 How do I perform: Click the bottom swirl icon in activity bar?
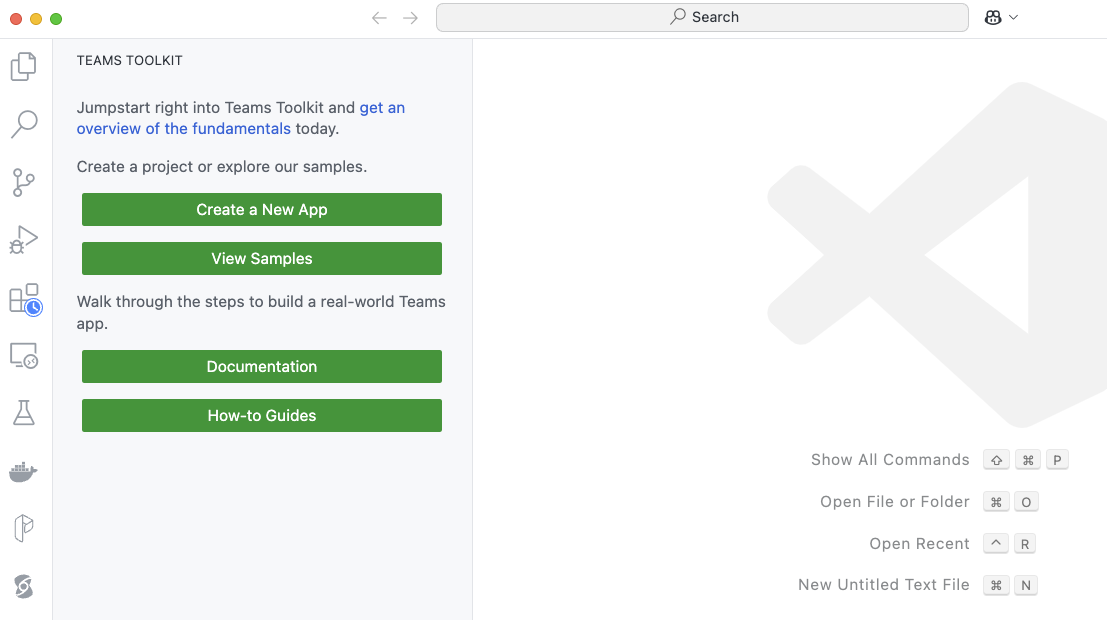(x=23, y=587)
